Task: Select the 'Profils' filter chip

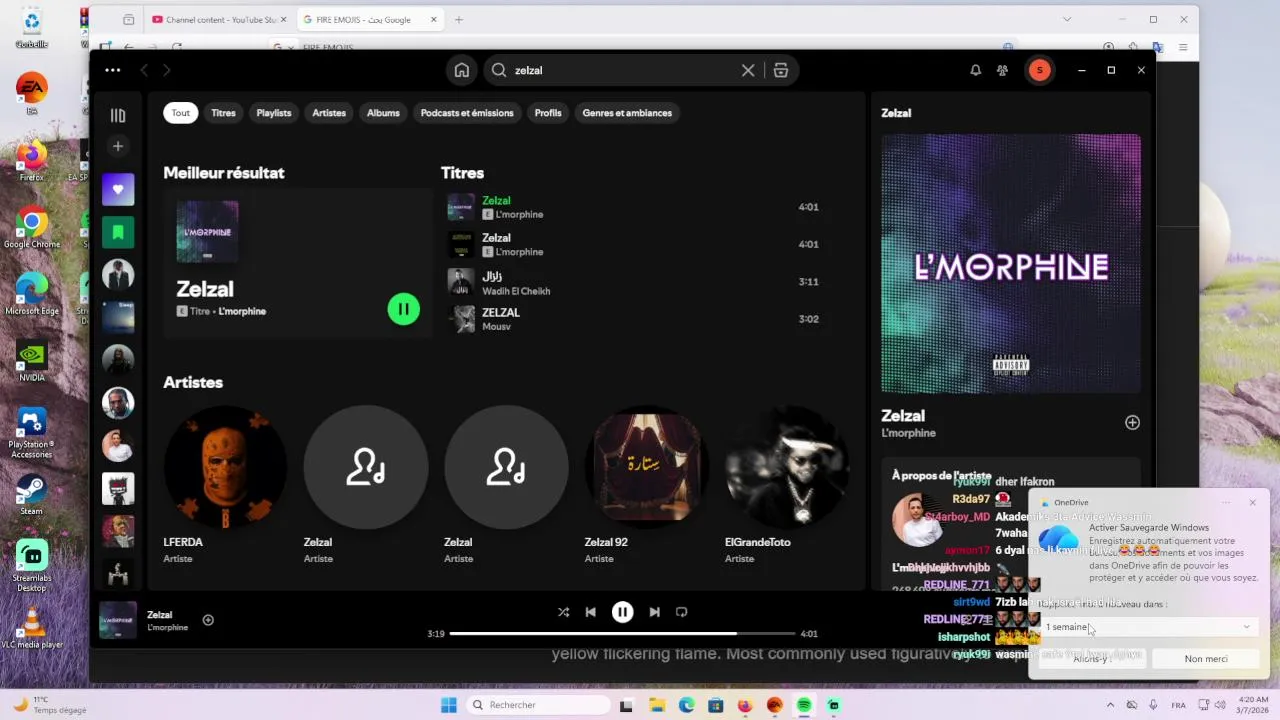Action: [548, 113]
